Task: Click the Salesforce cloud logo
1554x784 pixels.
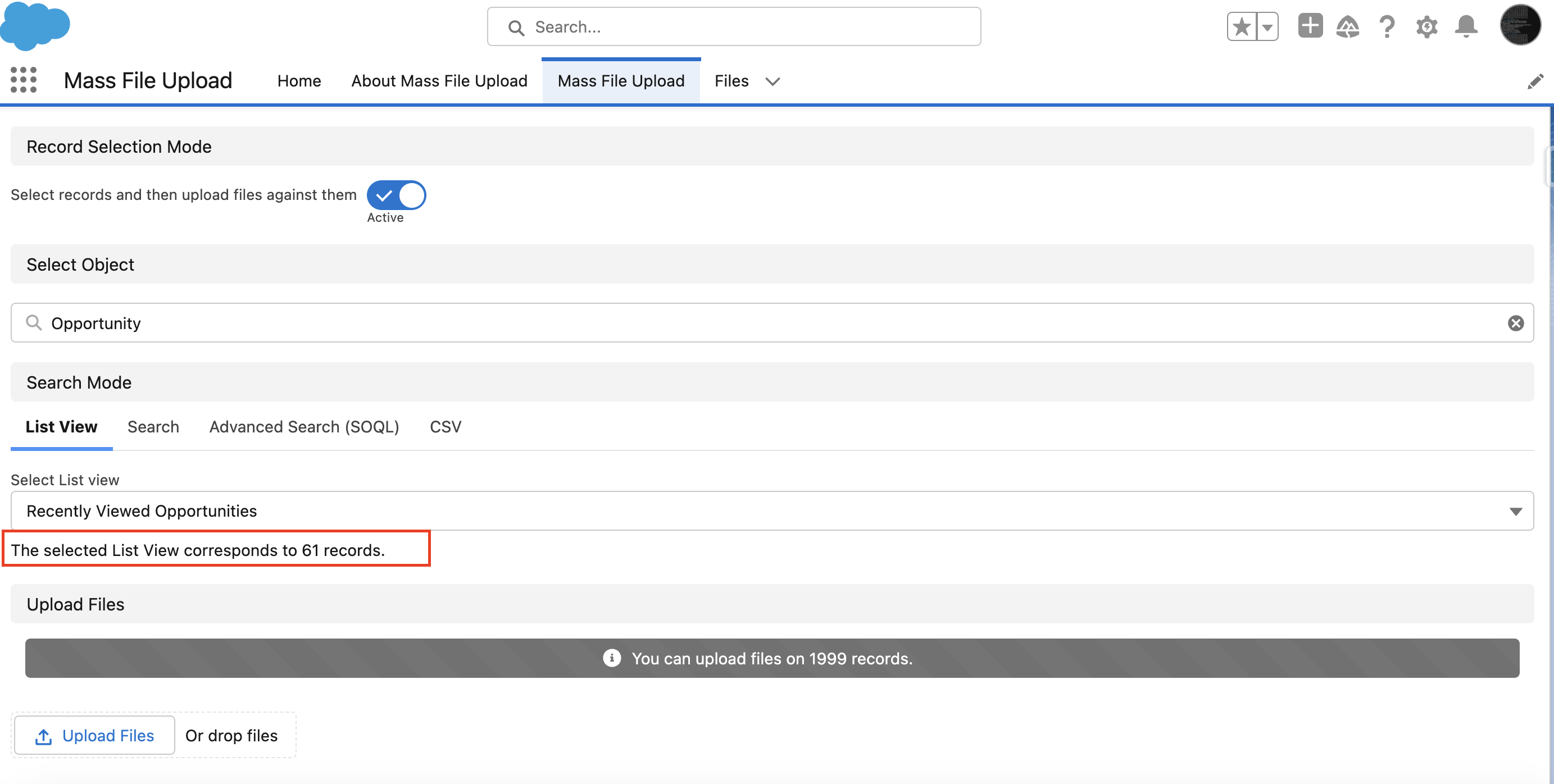Action: coord(35,25)
